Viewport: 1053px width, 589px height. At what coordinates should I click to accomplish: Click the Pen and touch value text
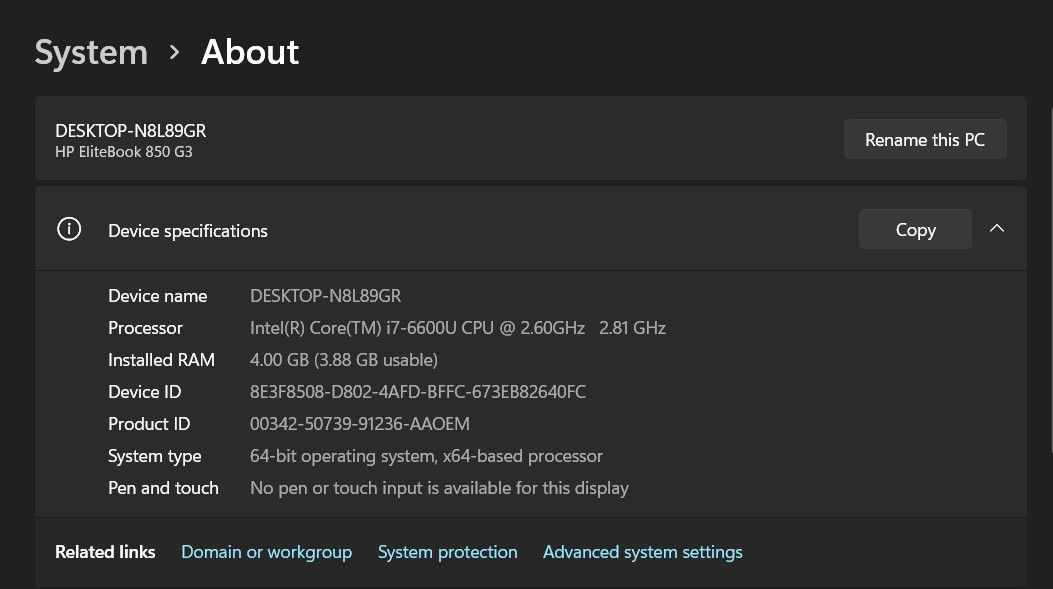click(x=439, y=488)
